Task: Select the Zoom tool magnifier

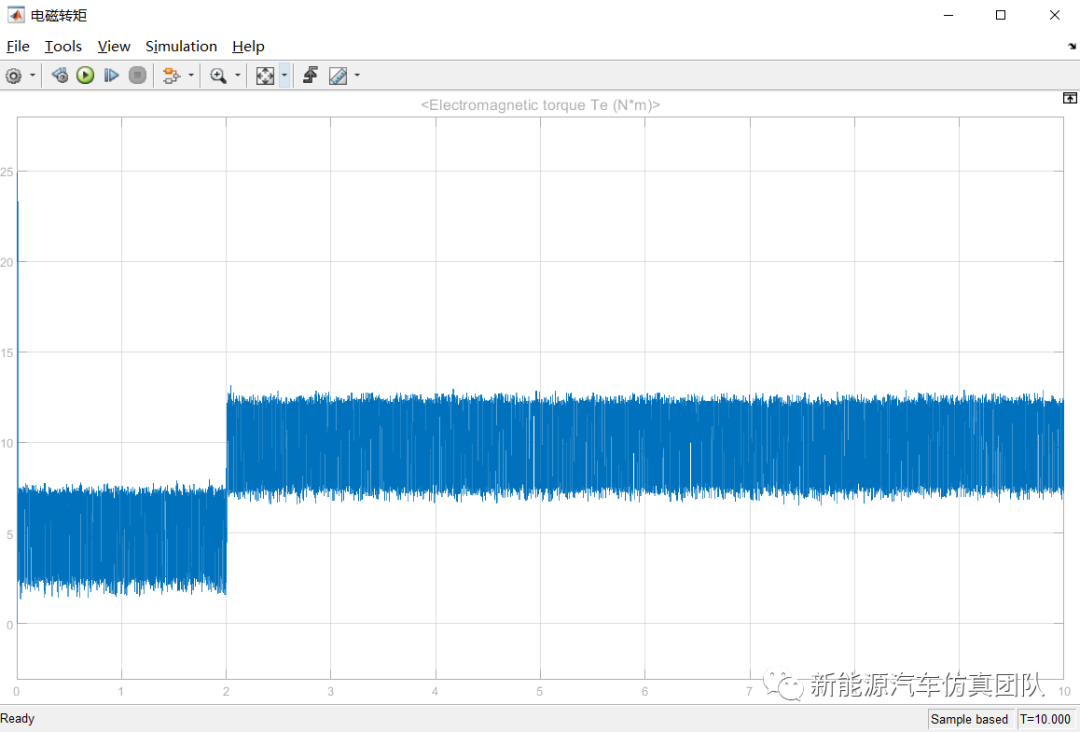Action: [x=218, y=76]
